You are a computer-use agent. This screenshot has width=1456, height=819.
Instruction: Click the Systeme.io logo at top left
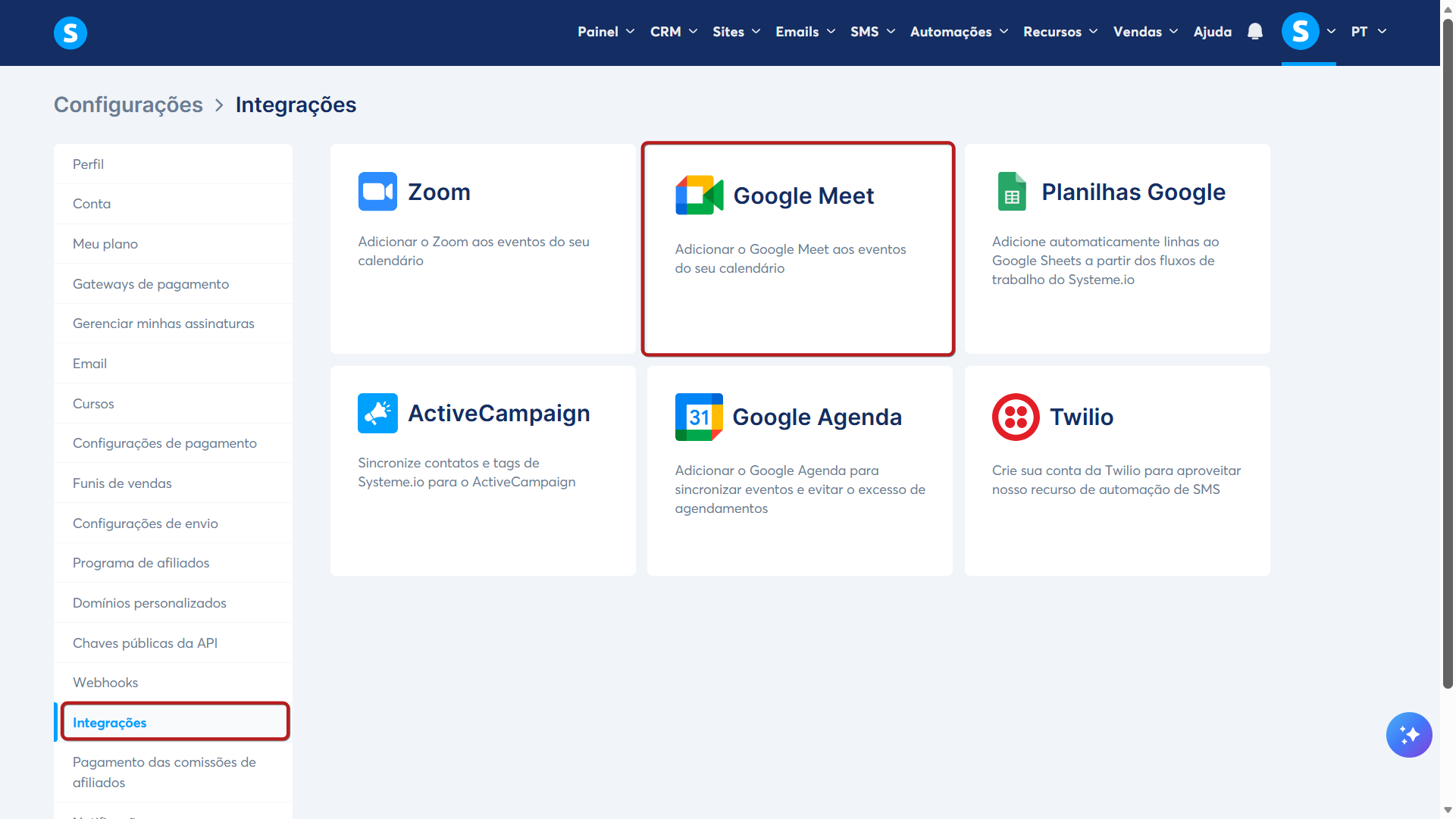(x=70, y=33)
